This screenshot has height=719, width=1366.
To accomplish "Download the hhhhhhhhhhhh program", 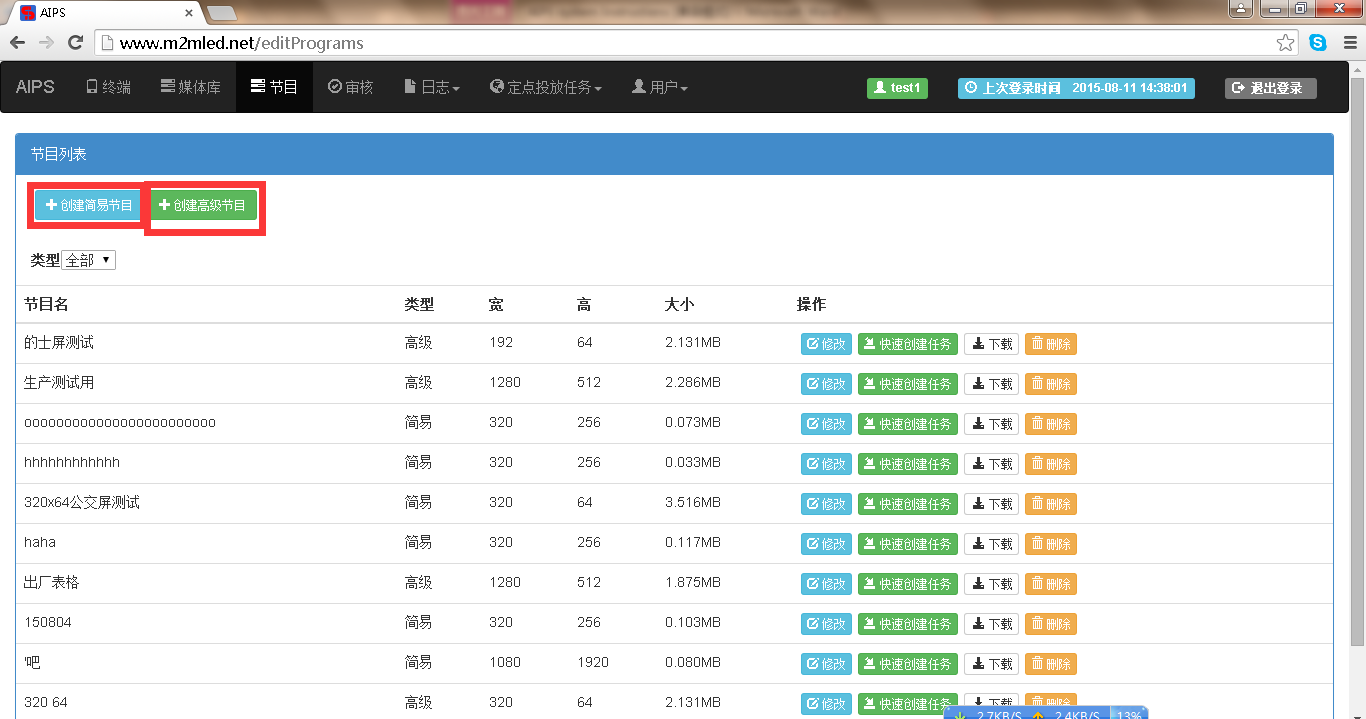I will pyautogui.click(x=991, y=464).
